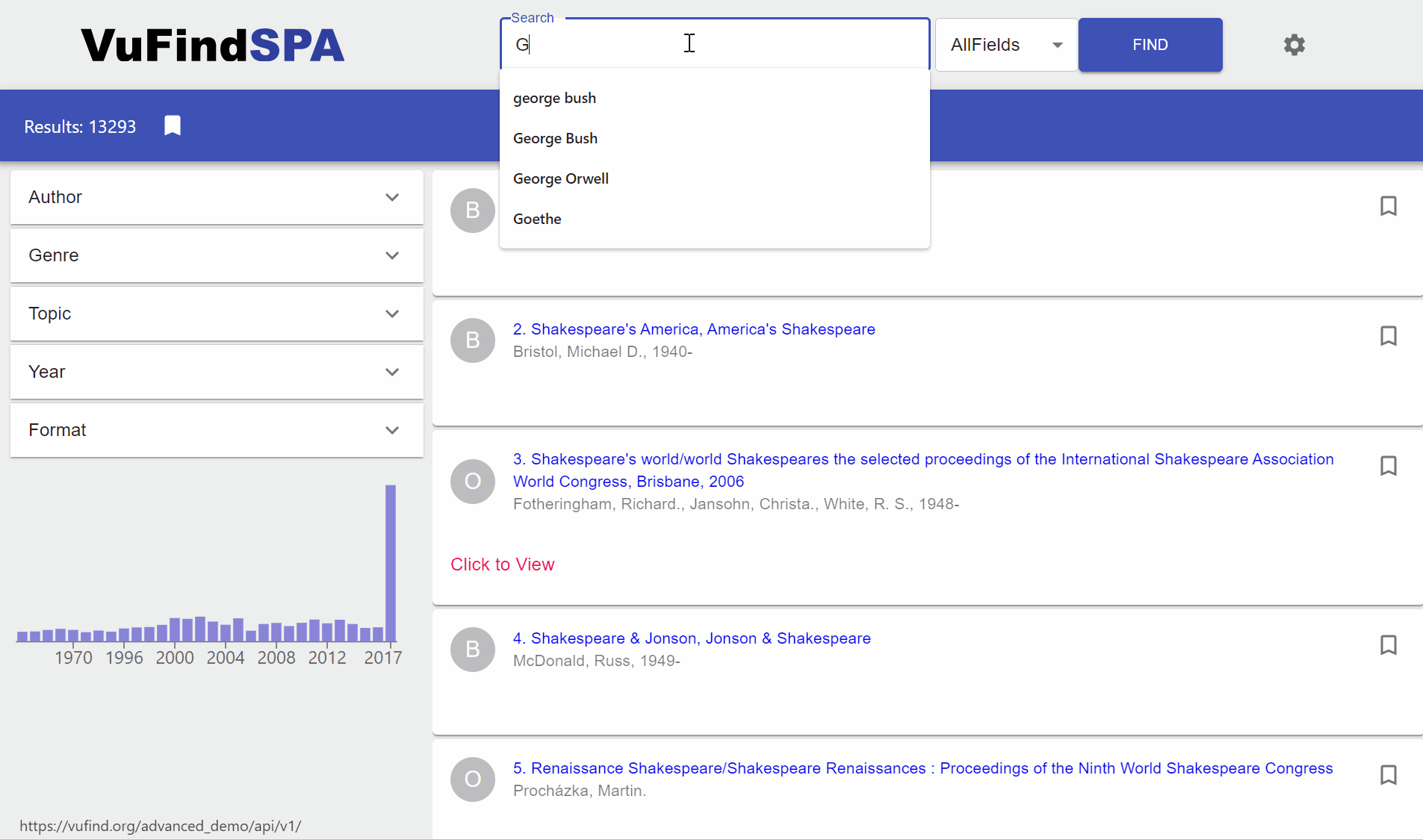Click author text Procházka, Martin.
This screenshot has width=1423, height=840.
[x=580, y=791]
